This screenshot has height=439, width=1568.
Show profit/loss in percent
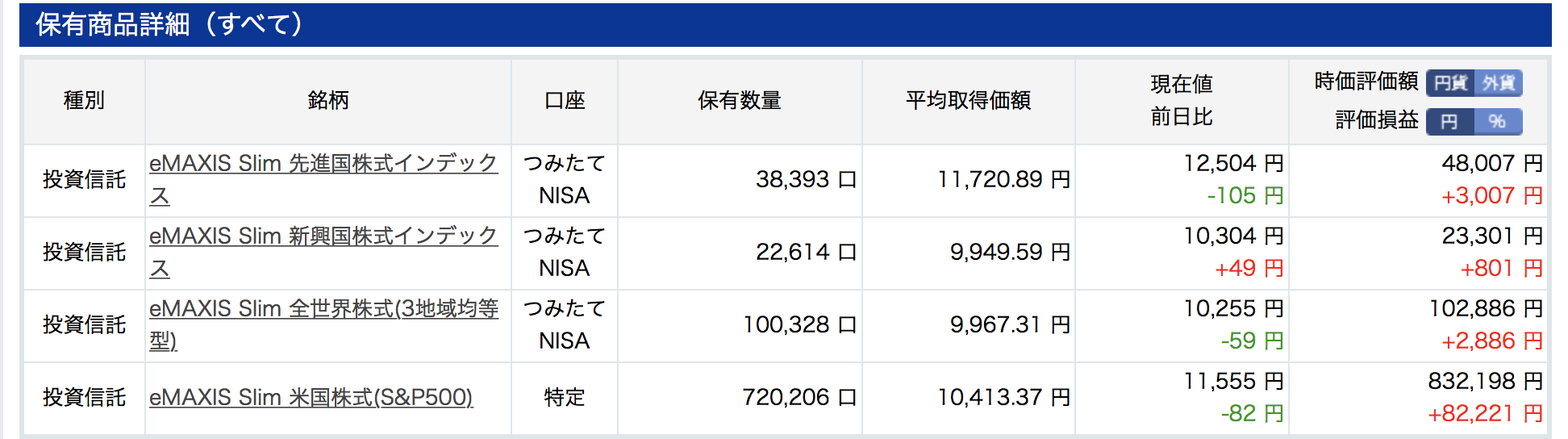[x=1498, y=122]
